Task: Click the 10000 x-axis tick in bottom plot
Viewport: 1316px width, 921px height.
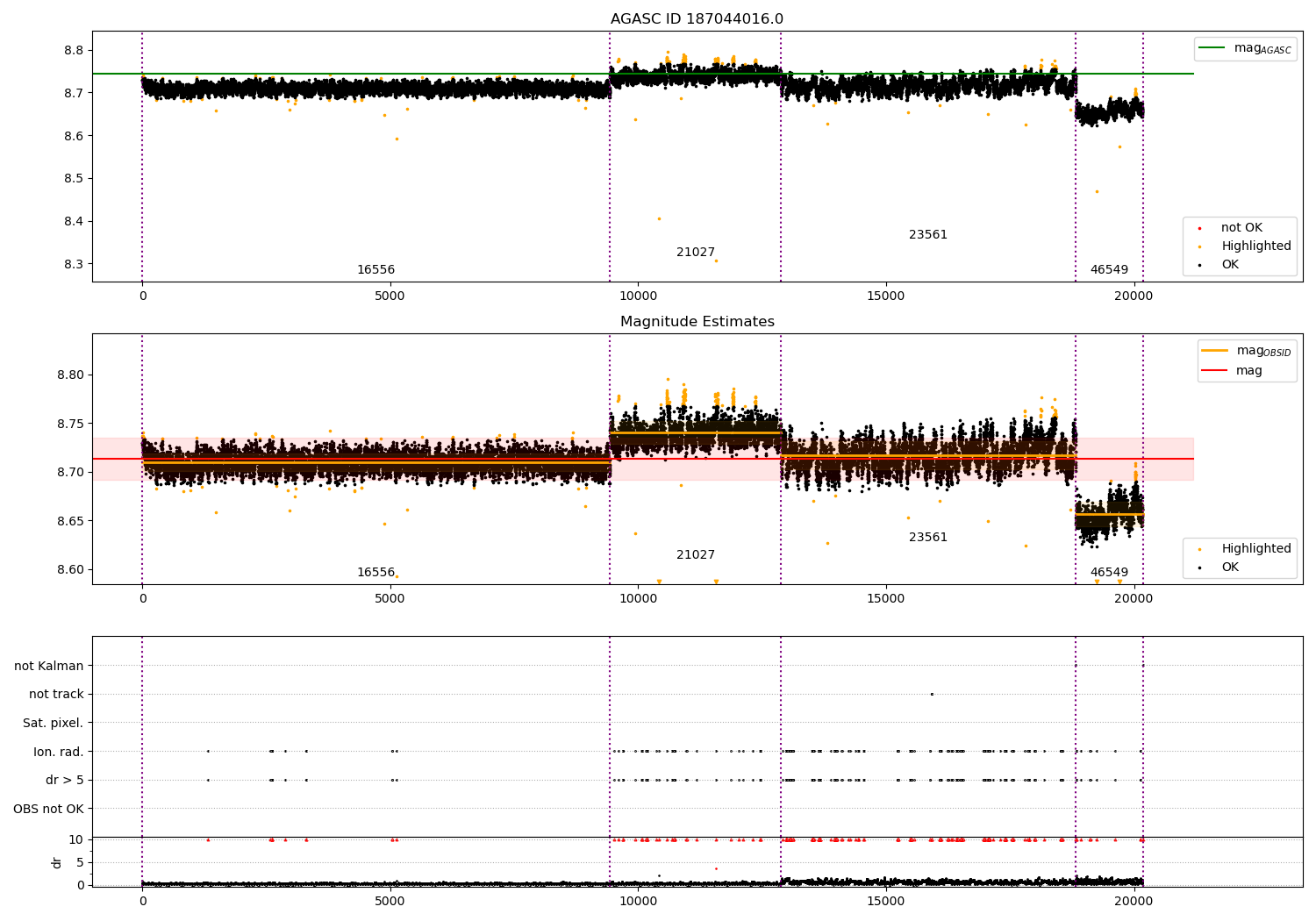Action: (x=638, y=902)
